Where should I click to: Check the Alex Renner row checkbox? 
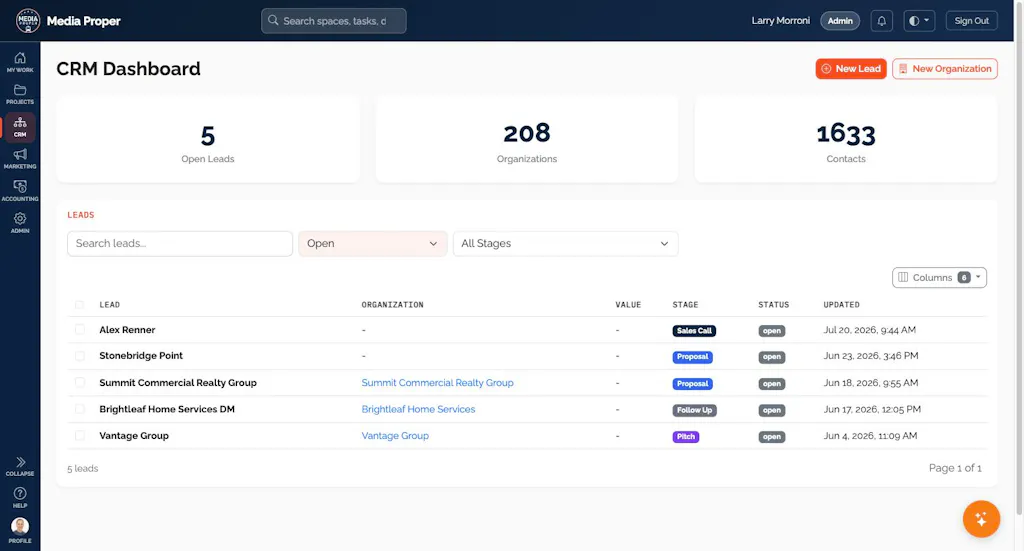pyautogui.click(x=80, y=330)
